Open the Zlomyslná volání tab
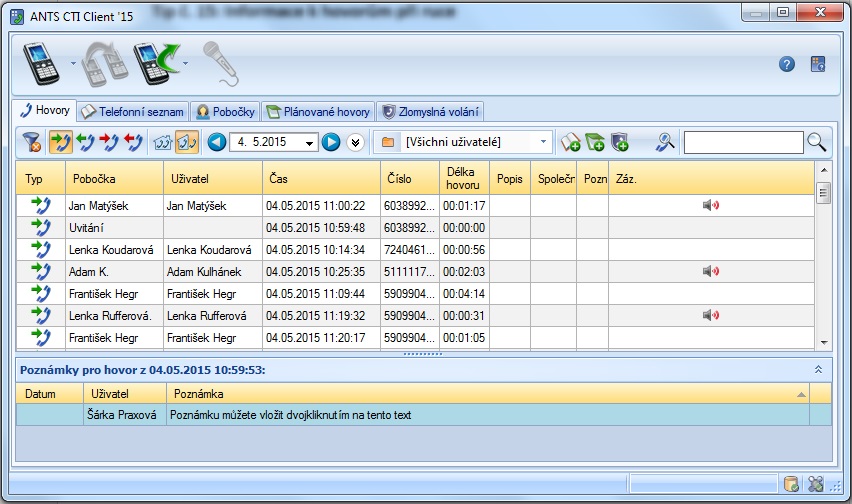The image size is (852, 504). coord(430,112)
